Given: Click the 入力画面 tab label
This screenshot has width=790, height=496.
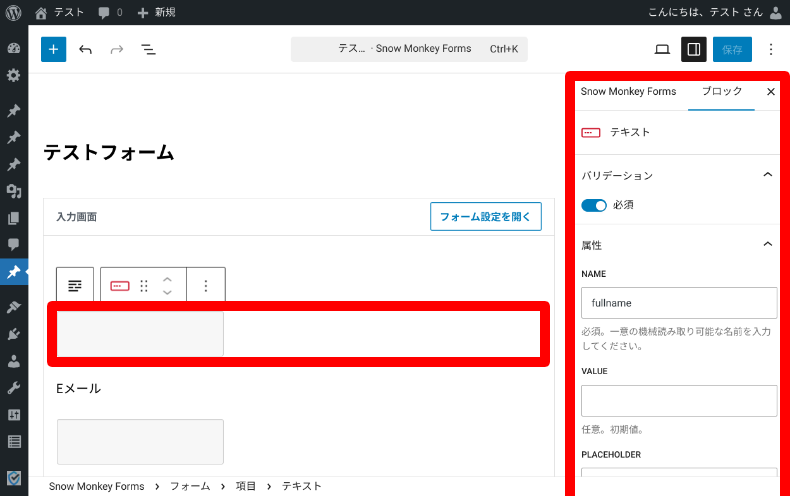Looking at the screenshot, I should 76,217.
